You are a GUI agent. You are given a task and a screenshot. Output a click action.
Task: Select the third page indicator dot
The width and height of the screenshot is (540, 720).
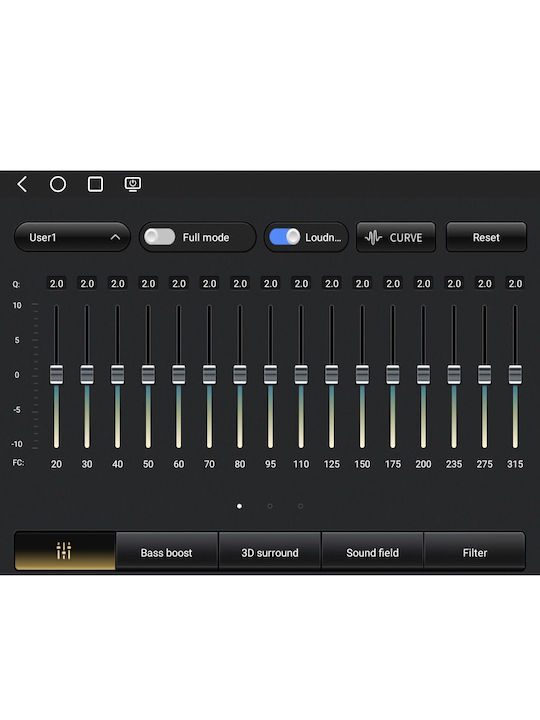(x=300, y=506)
